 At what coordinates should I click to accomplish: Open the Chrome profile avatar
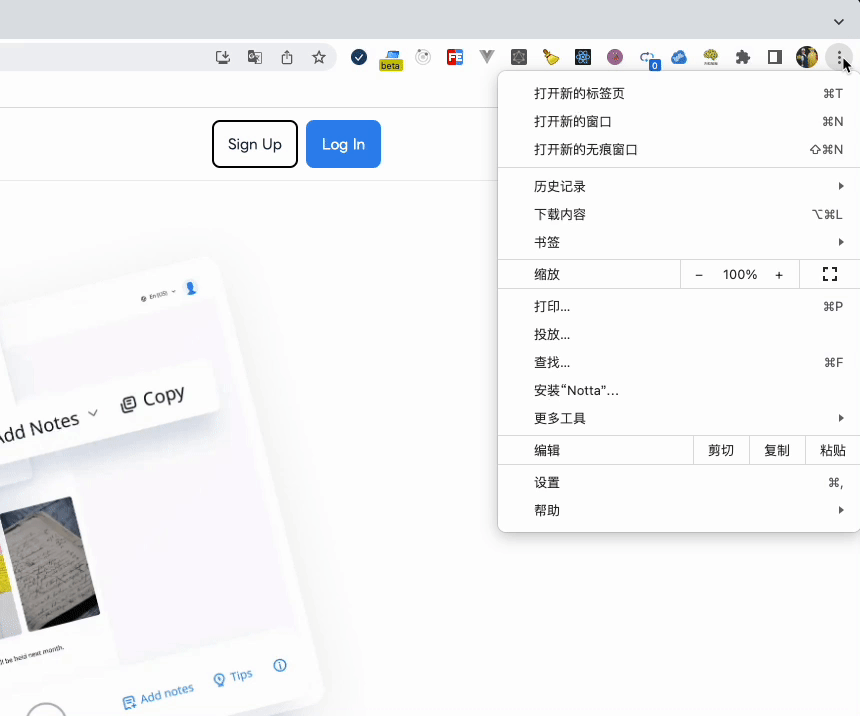click(x=807, y=57)
